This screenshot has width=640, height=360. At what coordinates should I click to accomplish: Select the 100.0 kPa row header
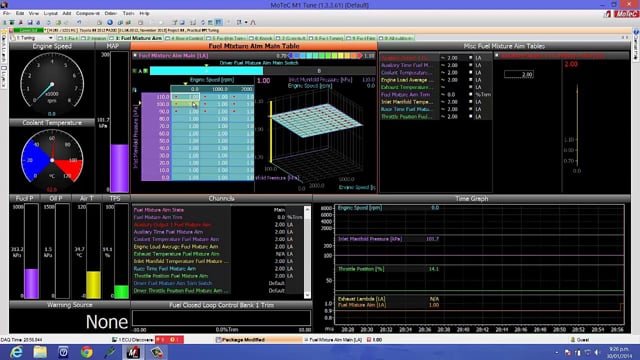tap(156, 104)
